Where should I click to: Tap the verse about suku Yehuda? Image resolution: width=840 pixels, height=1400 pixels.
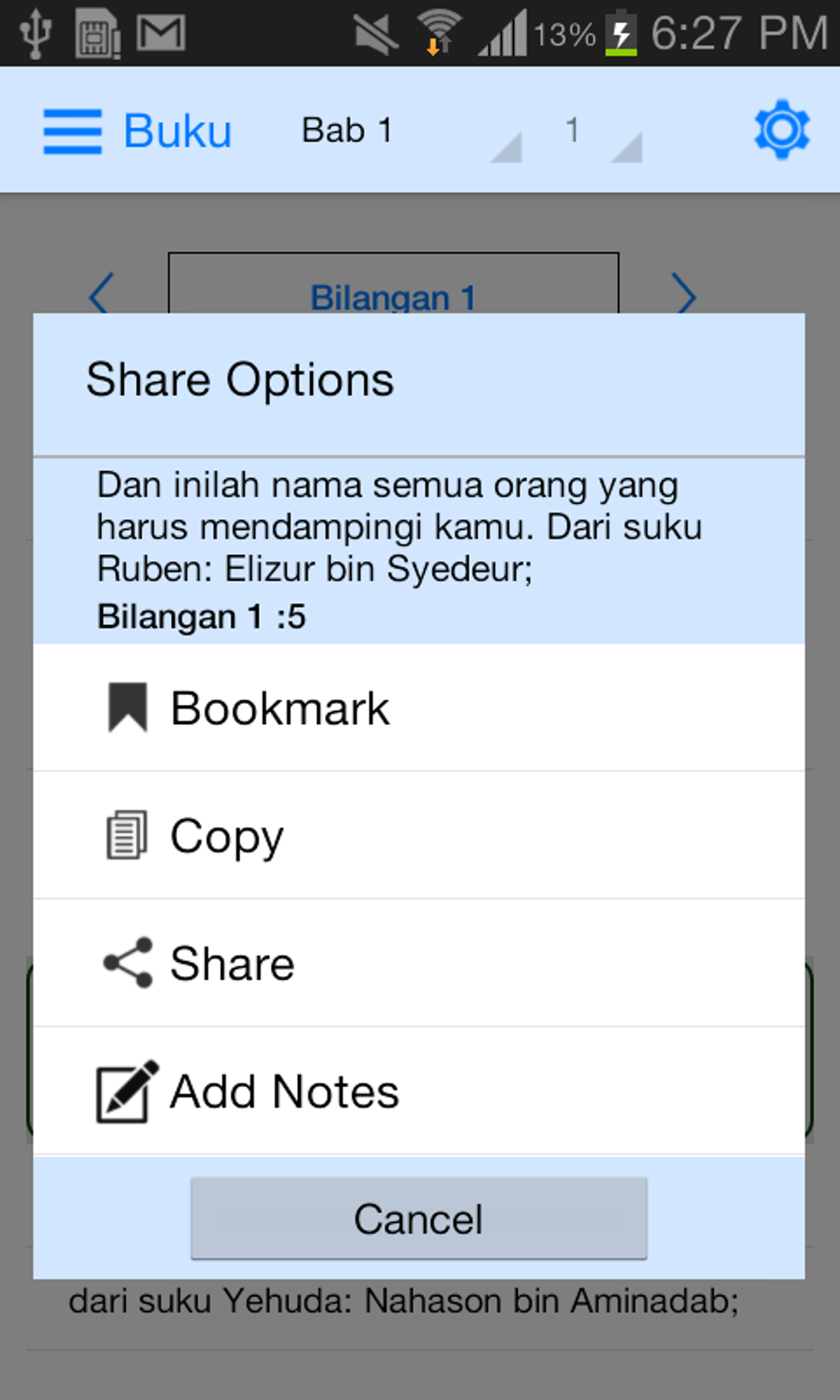point(404,1302)
